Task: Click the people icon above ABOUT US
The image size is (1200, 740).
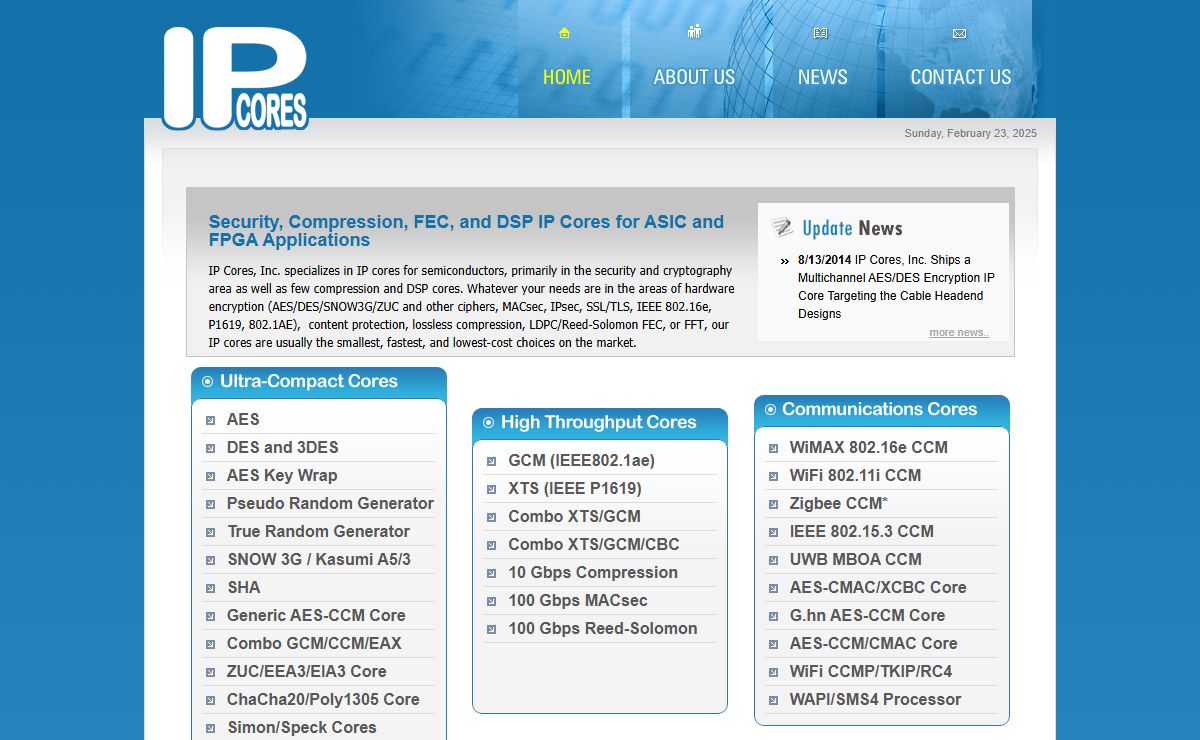Action: tap(694, 32)
